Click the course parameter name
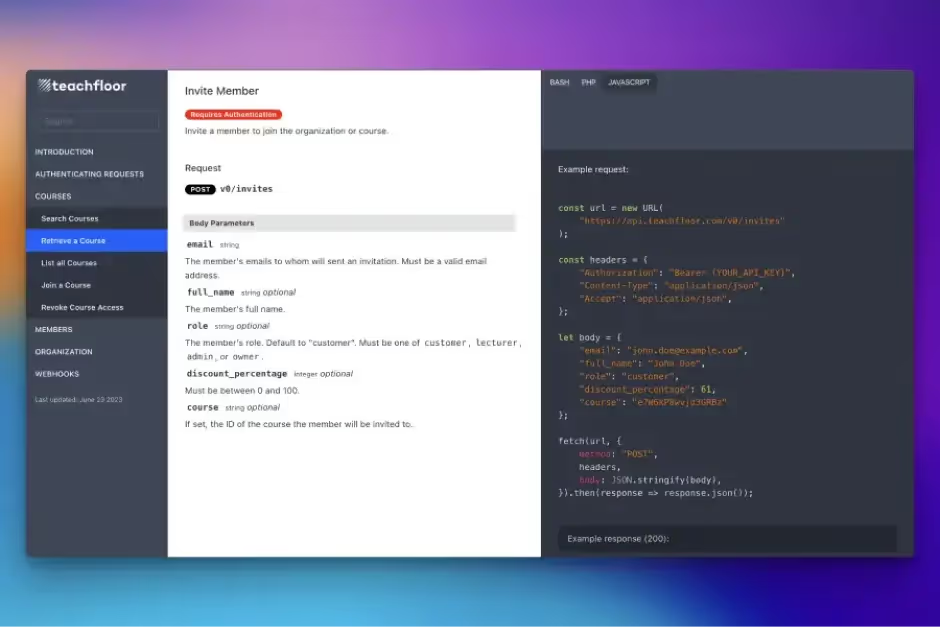Viewport: 940px width, 627px height. (x=203, y=408)
